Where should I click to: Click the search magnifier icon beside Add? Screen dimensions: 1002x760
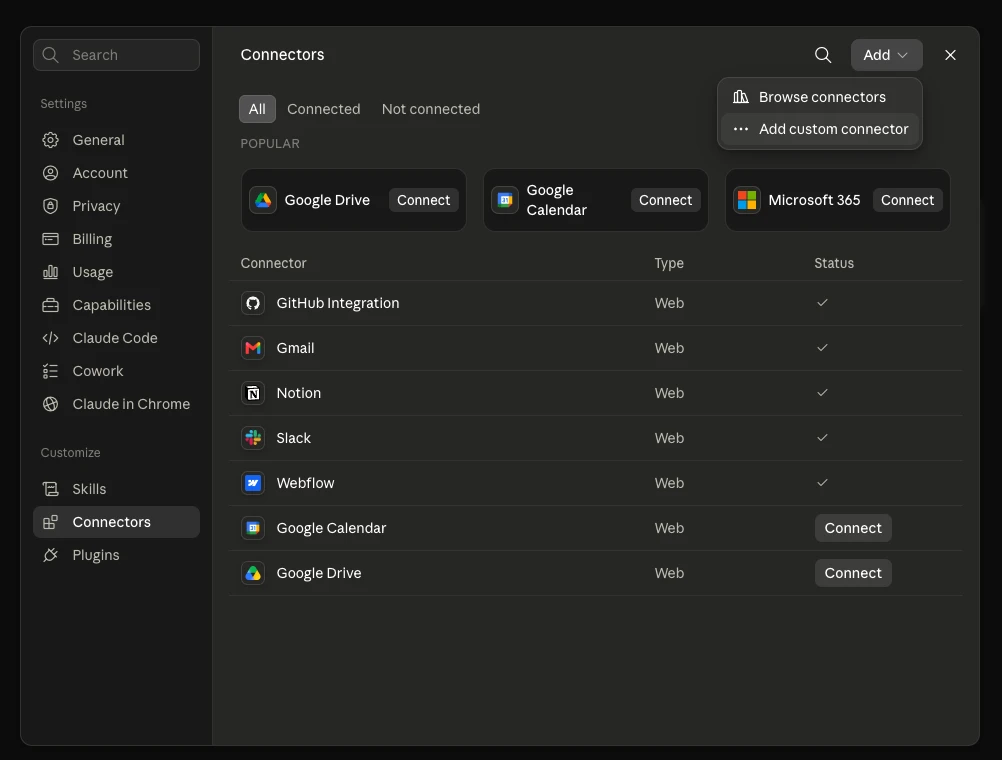coord(823,55)
